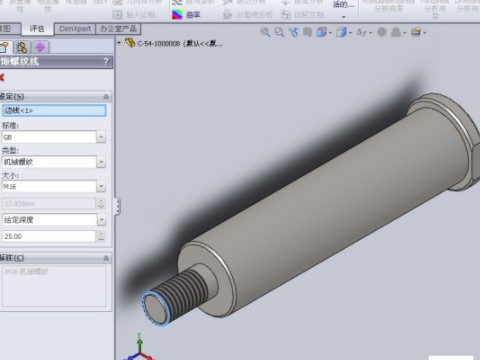
Task: Toggle the Section View icon
Action: (x=307, y=32)
